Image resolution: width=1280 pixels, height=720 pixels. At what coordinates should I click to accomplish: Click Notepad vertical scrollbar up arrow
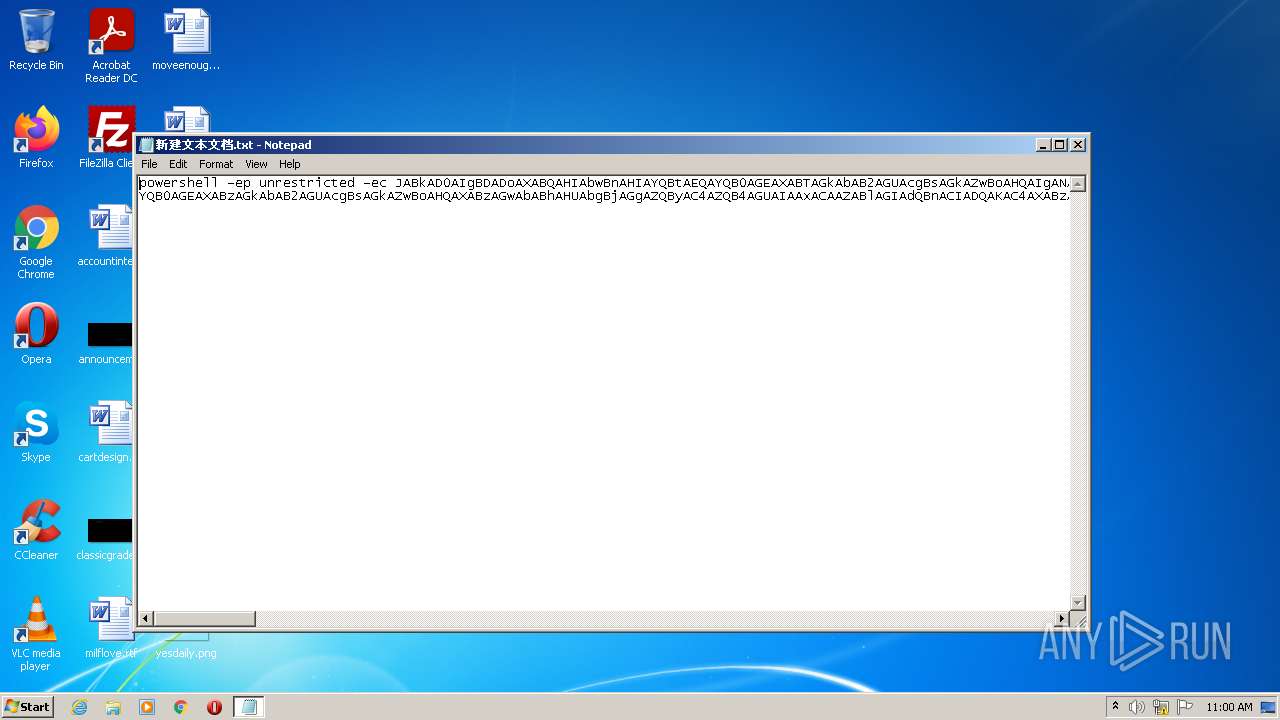coord(1078,184)
